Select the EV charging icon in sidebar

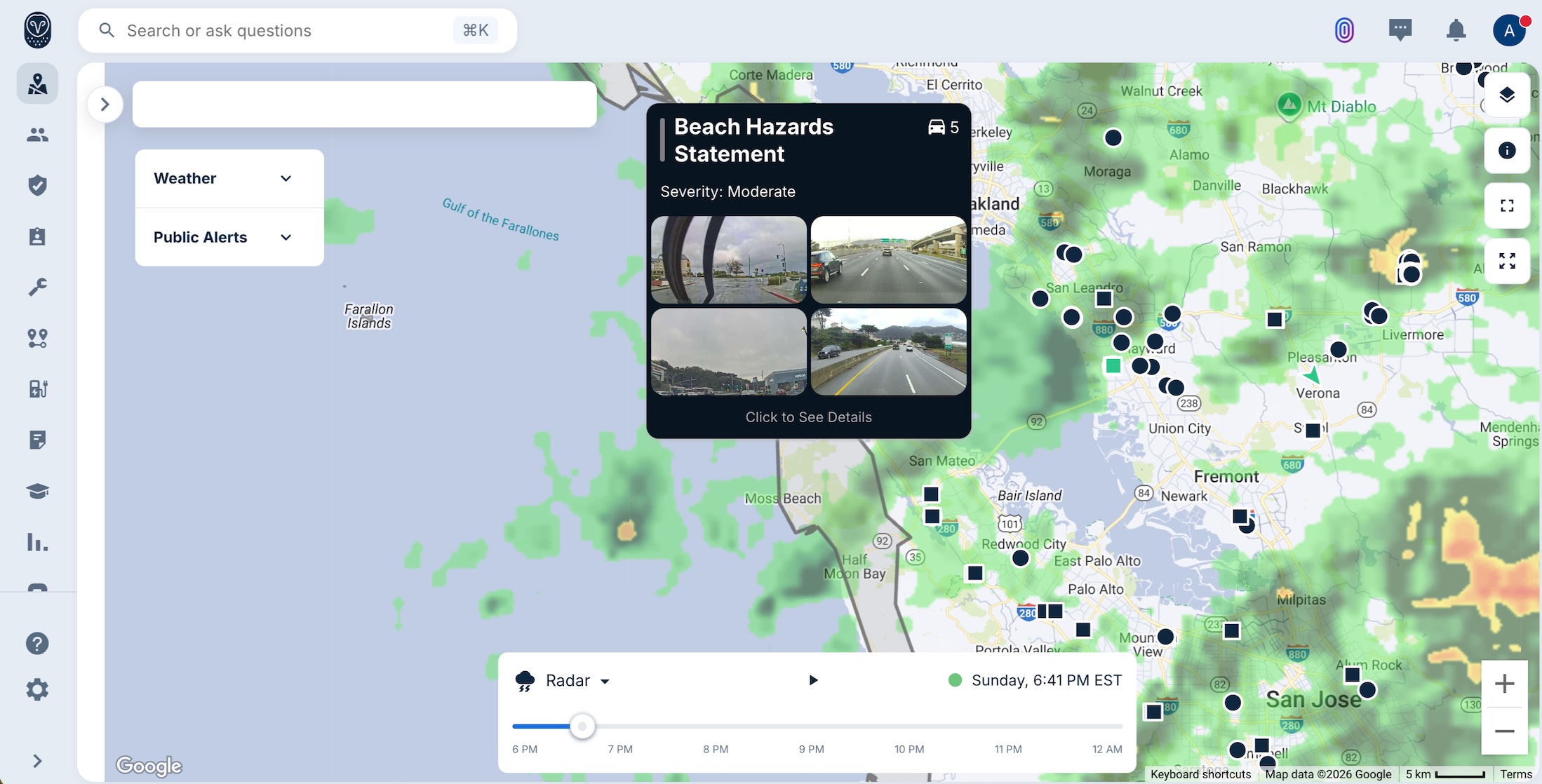point(36,388)
